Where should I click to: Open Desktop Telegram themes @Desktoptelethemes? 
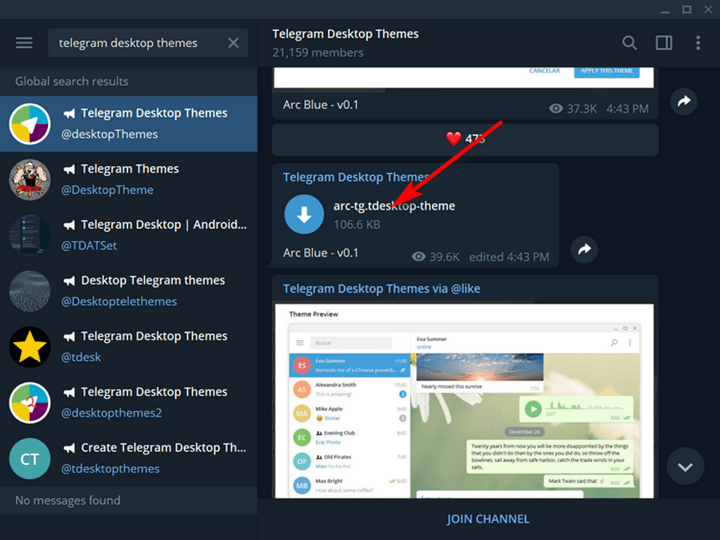(x=129, y=291)
